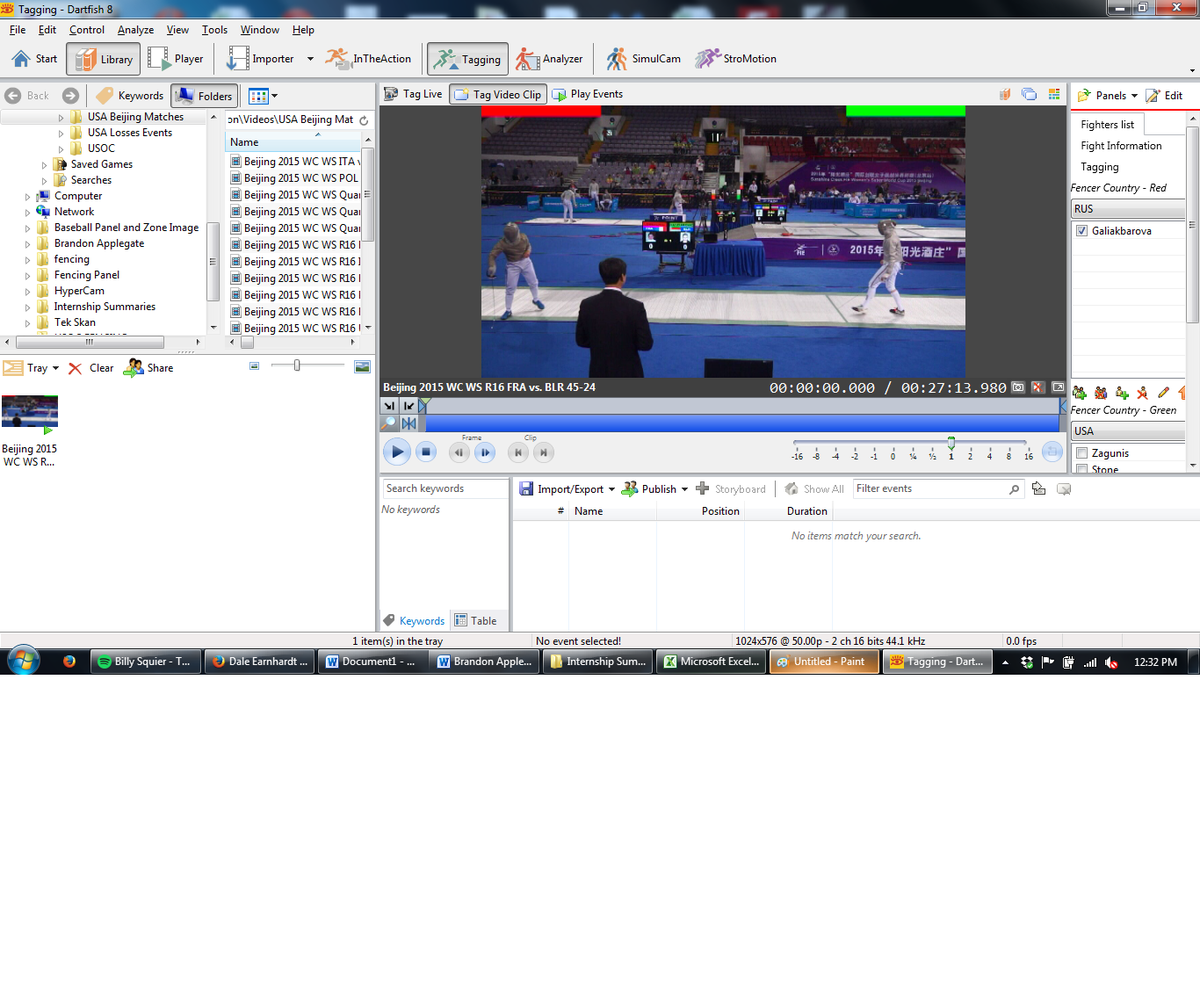The height and width of the screenshot is (998, 1200).
Task: Stop video playback
Action: click(x=426, y=452)
